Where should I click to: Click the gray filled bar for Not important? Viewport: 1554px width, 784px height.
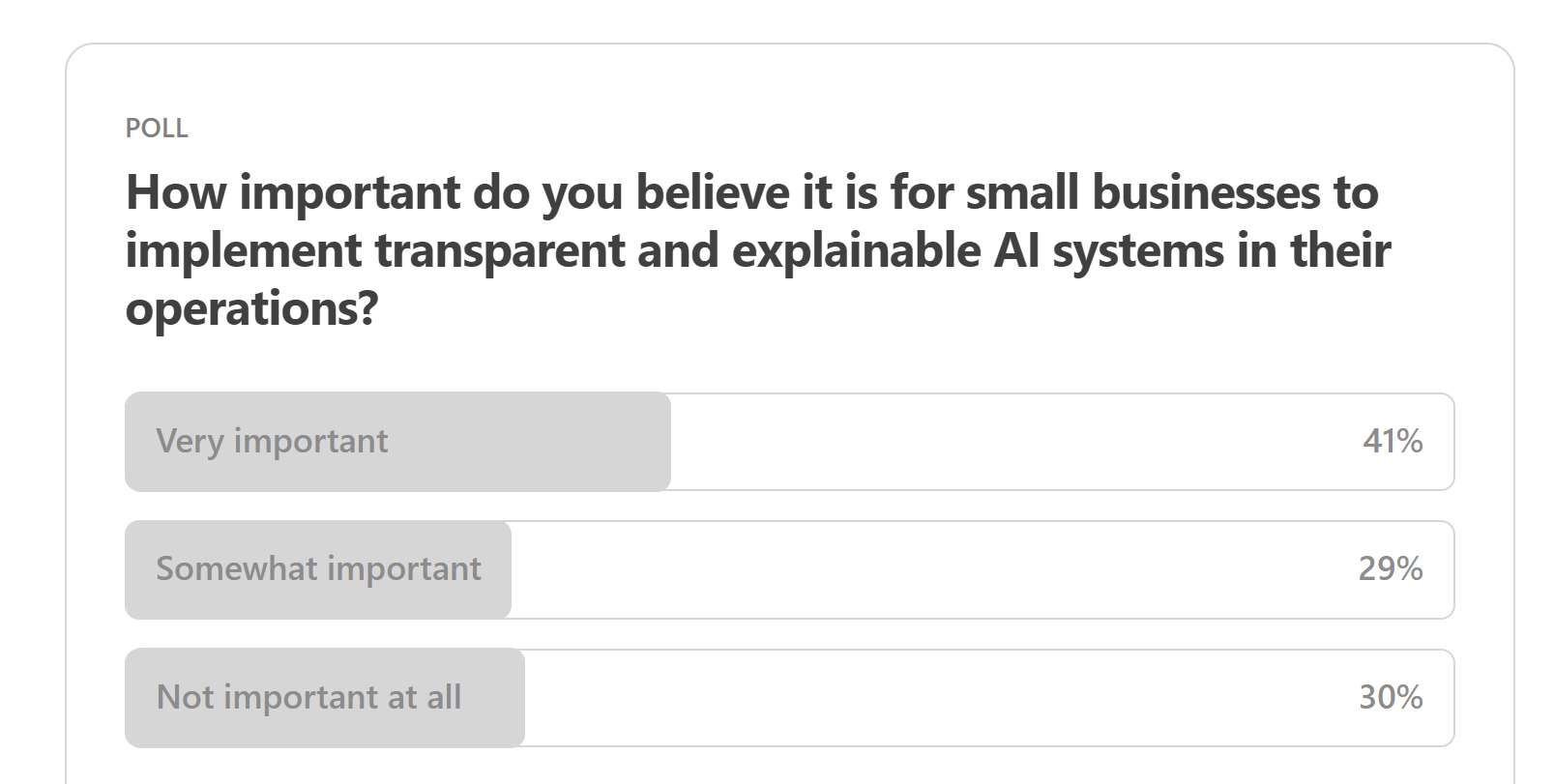[x=325, y=698]
